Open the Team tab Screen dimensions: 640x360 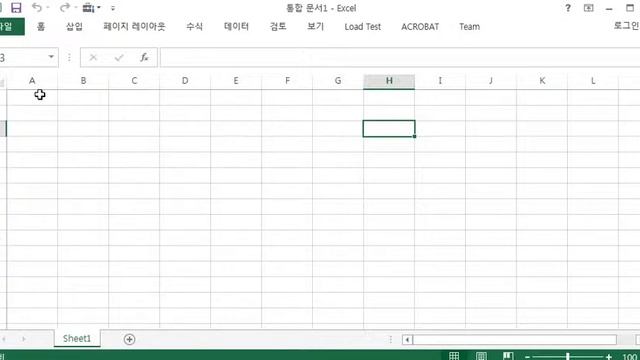pos(469,27)
